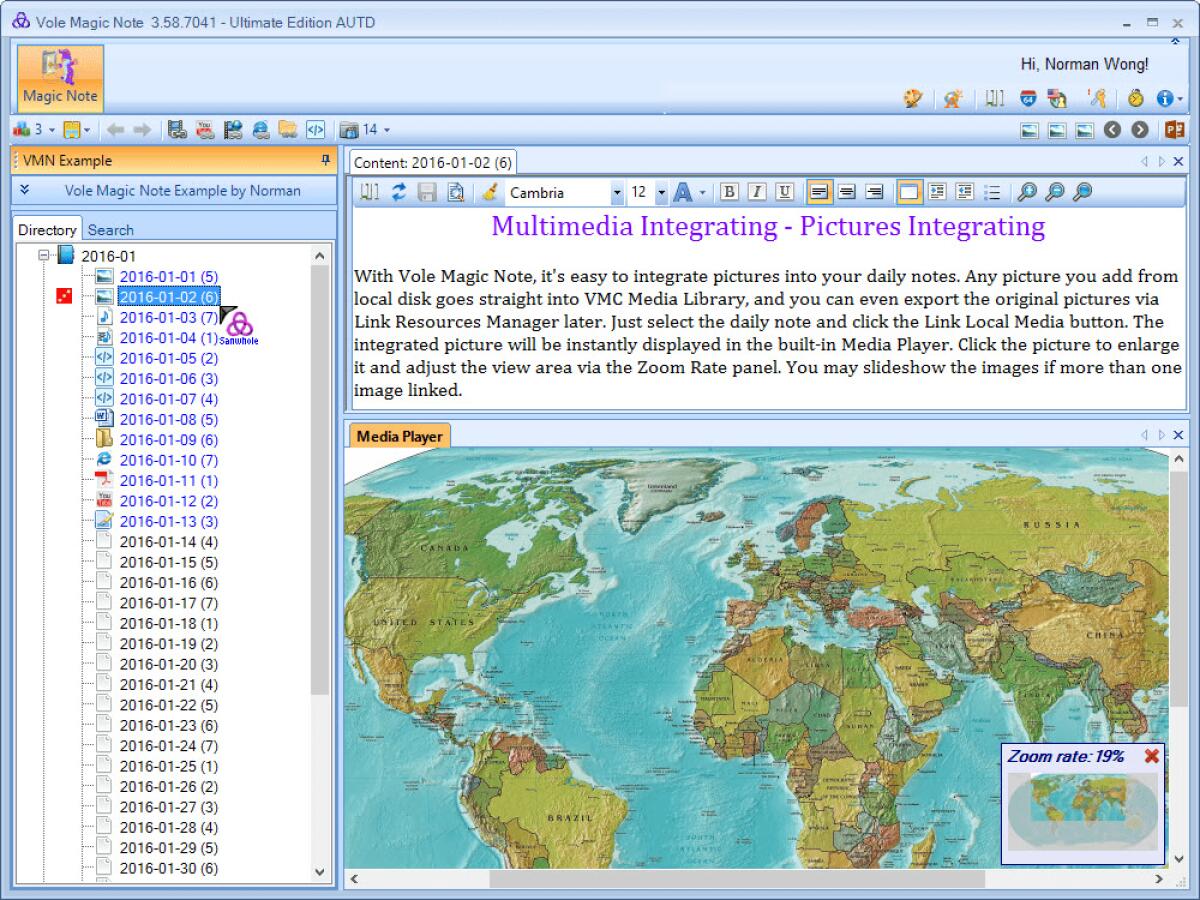Click the Internet Explorer web link icon
Viewport: 1200px width, 900px height.
coord(261,130)
